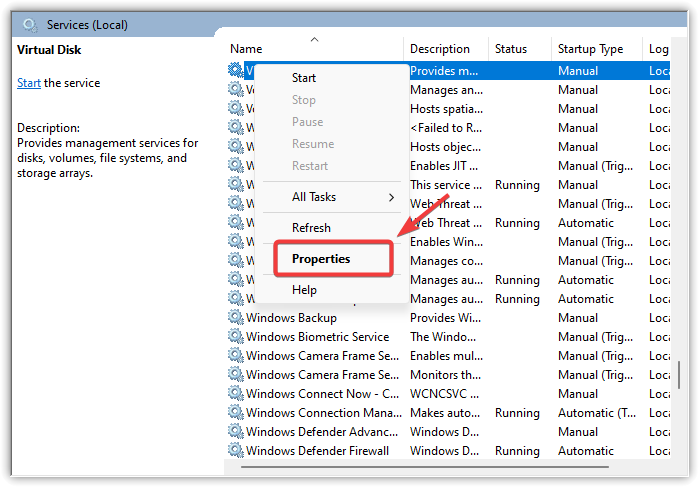This screenshot has height=487, width=699.
Task: Click the Windows Defender Advanced service icon
Action: [x=236, y=432]
